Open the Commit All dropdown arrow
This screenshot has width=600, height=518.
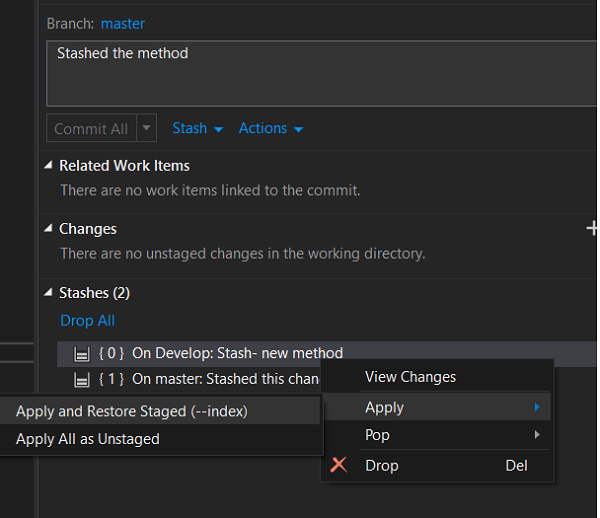tap(147, 128)
